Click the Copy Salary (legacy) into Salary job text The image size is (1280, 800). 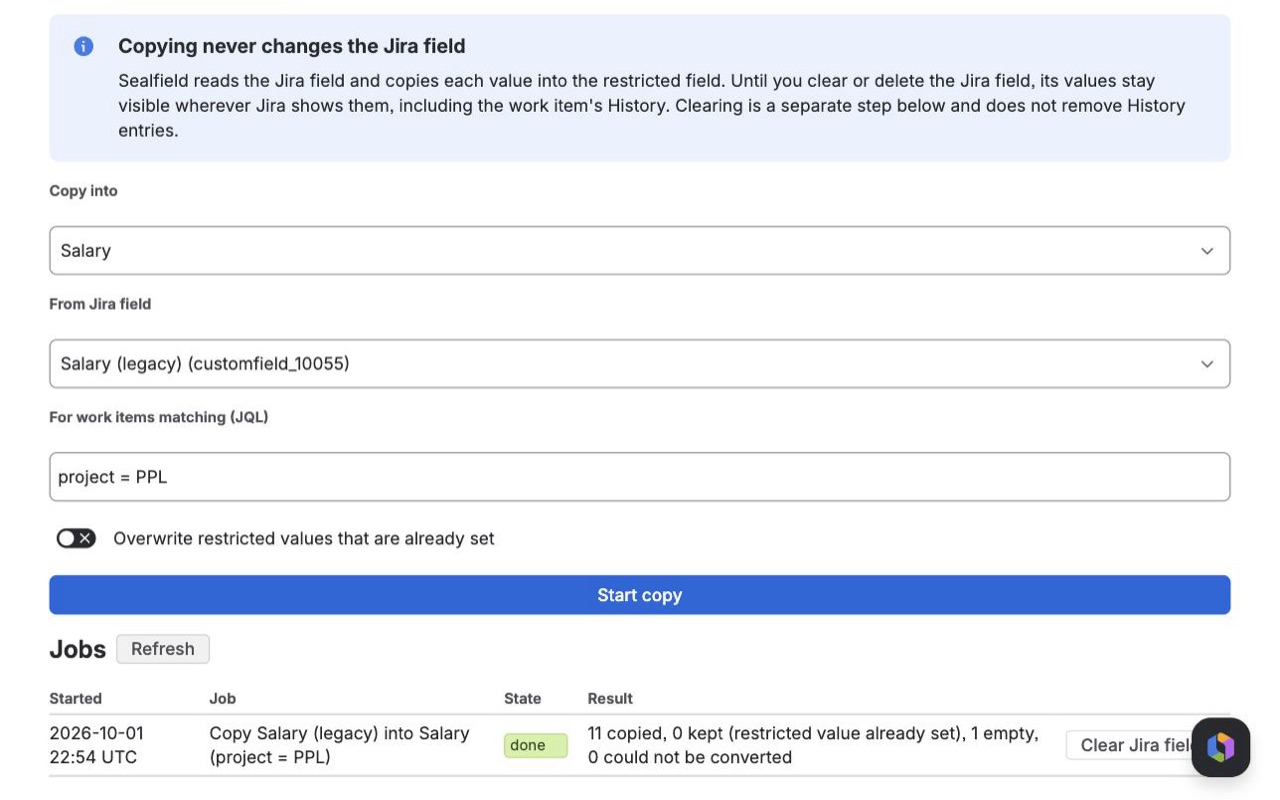tap(340, 745)
